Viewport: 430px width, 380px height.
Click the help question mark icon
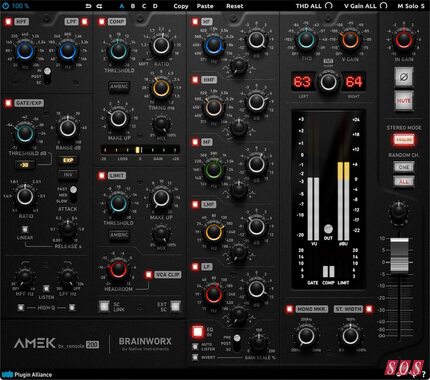pyautogui.click(x=424, y=374)
